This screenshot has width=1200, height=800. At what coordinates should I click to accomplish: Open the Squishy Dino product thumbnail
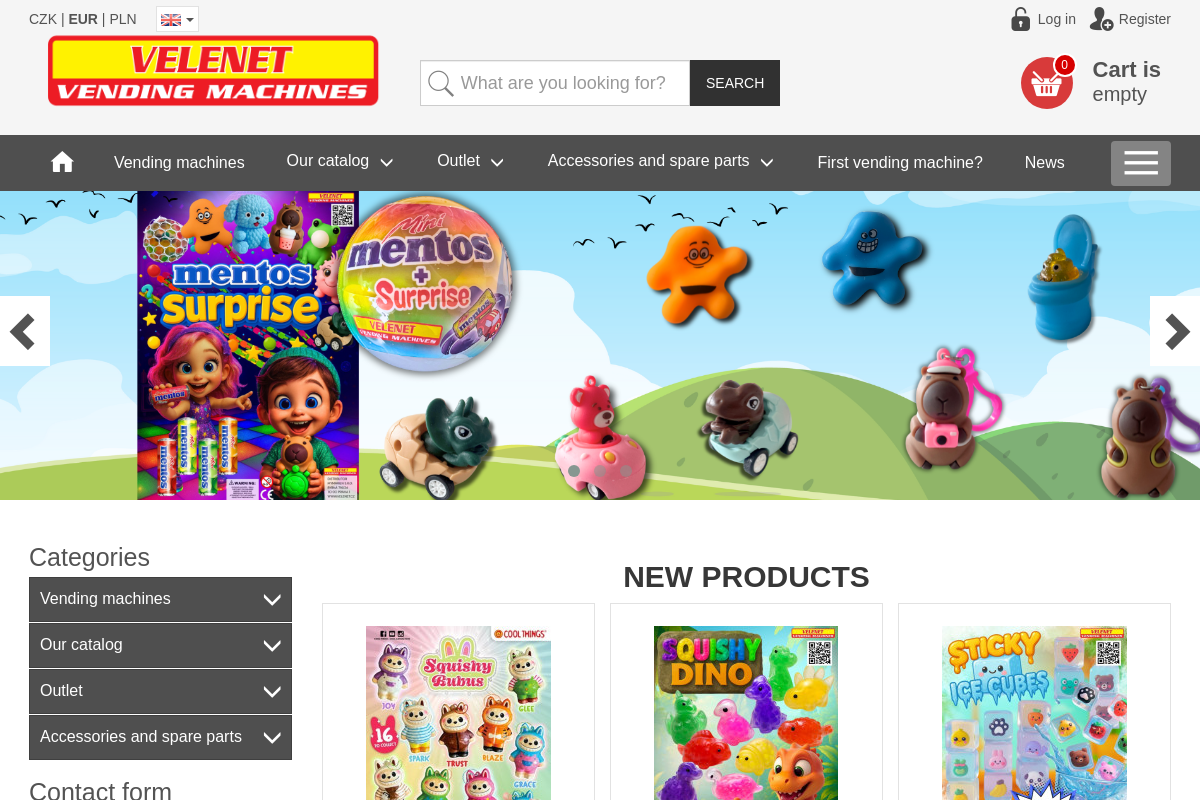tap(746, 713)
